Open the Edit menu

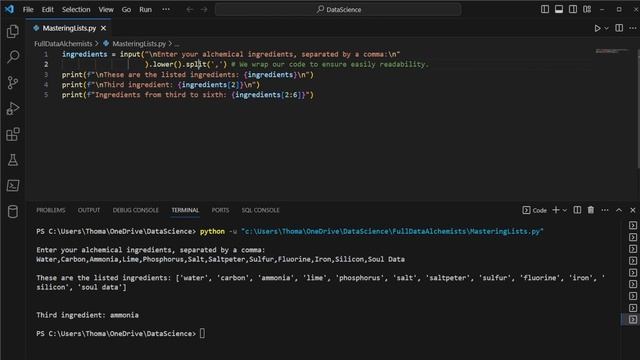click(x=47, y=9)
